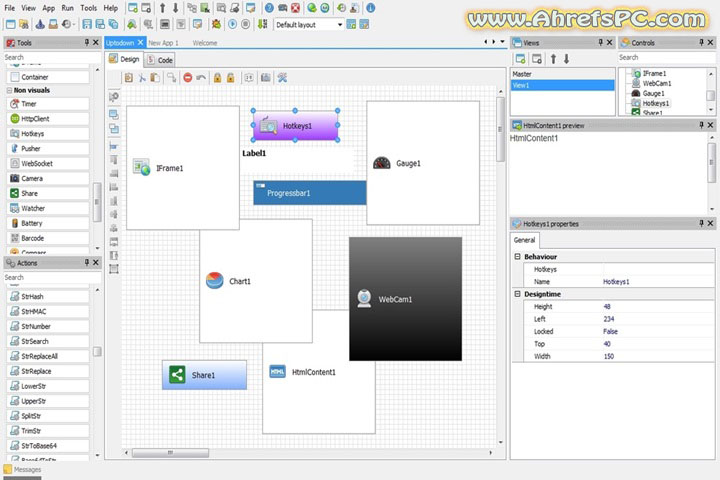Screen dimensions: 720x480
Task: Click the bring to front icon in left designer bar
Action: tap(113, 114)
